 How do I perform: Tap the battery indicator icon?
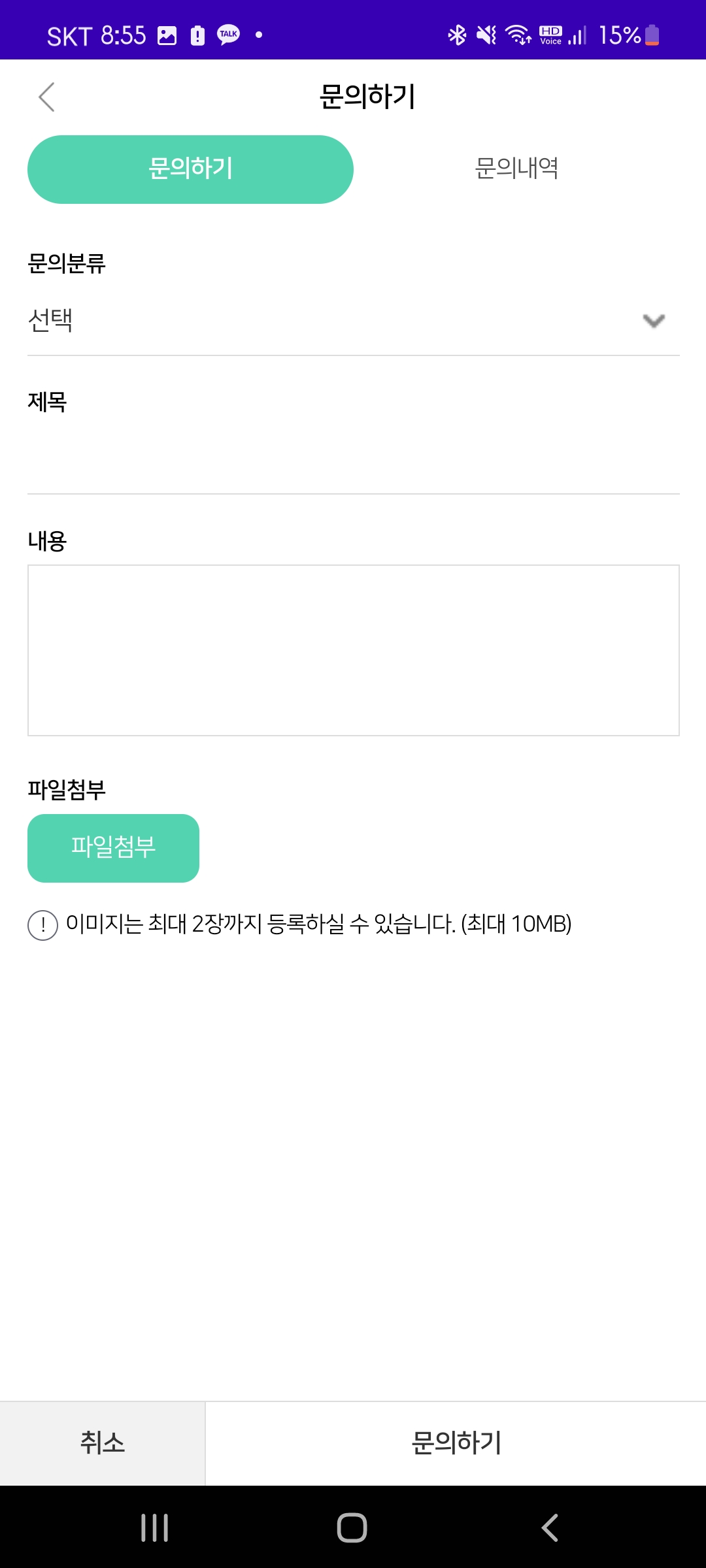point(652,35)
